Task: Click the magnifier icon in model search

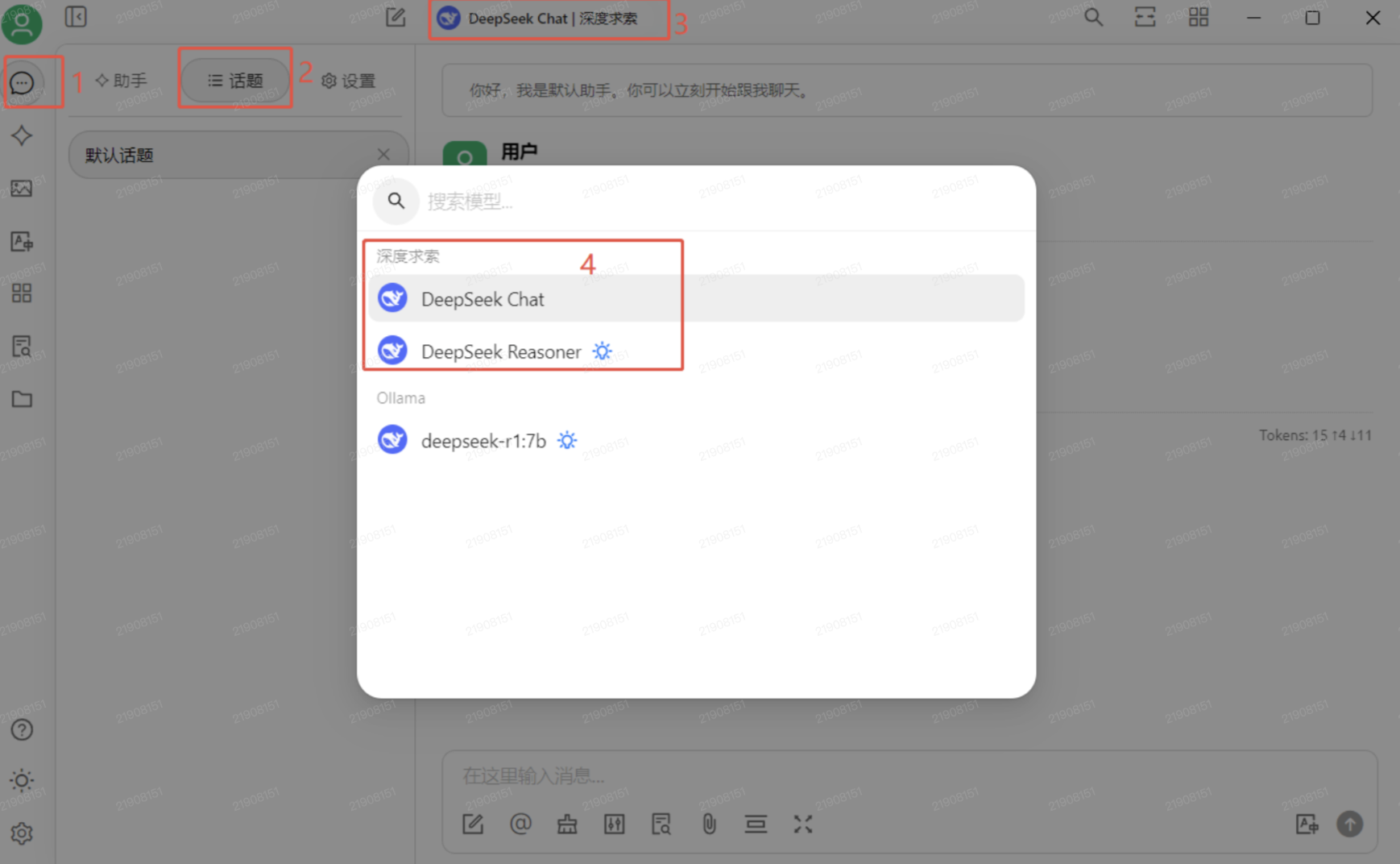Action: [x=396, y=201]
